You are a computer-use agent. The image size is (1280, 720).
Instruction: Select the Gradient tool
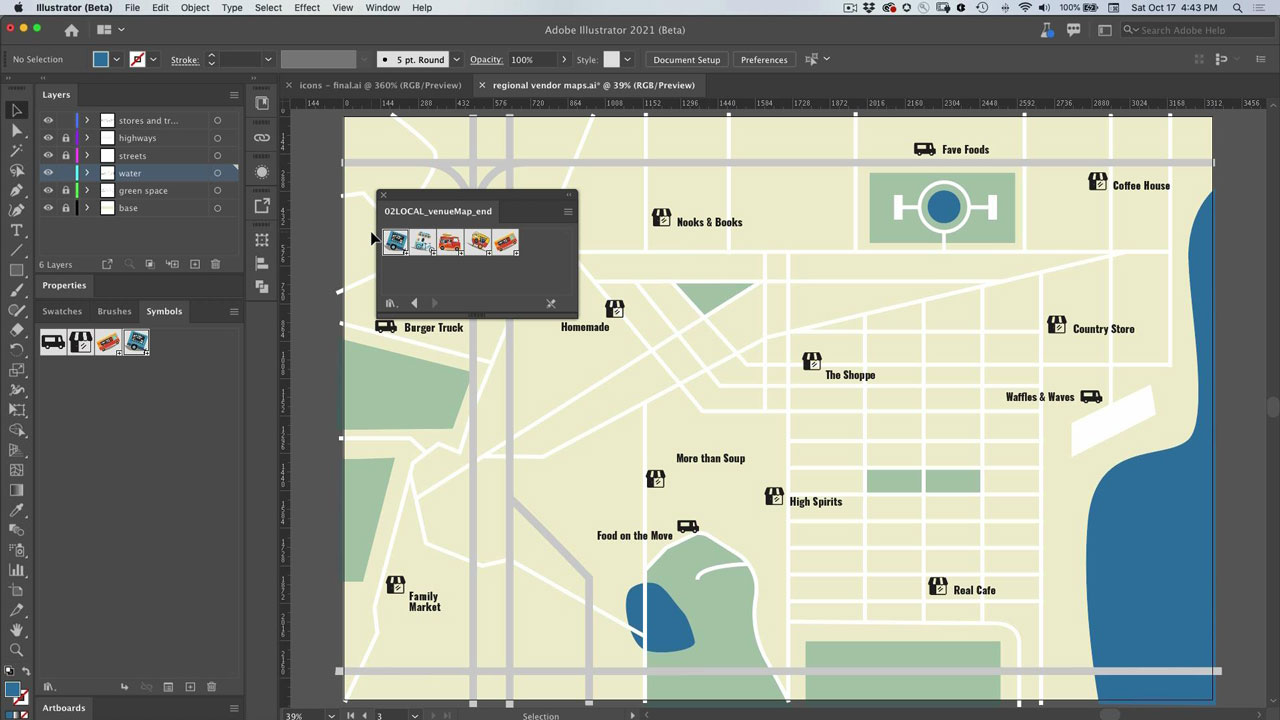[17, 490]
